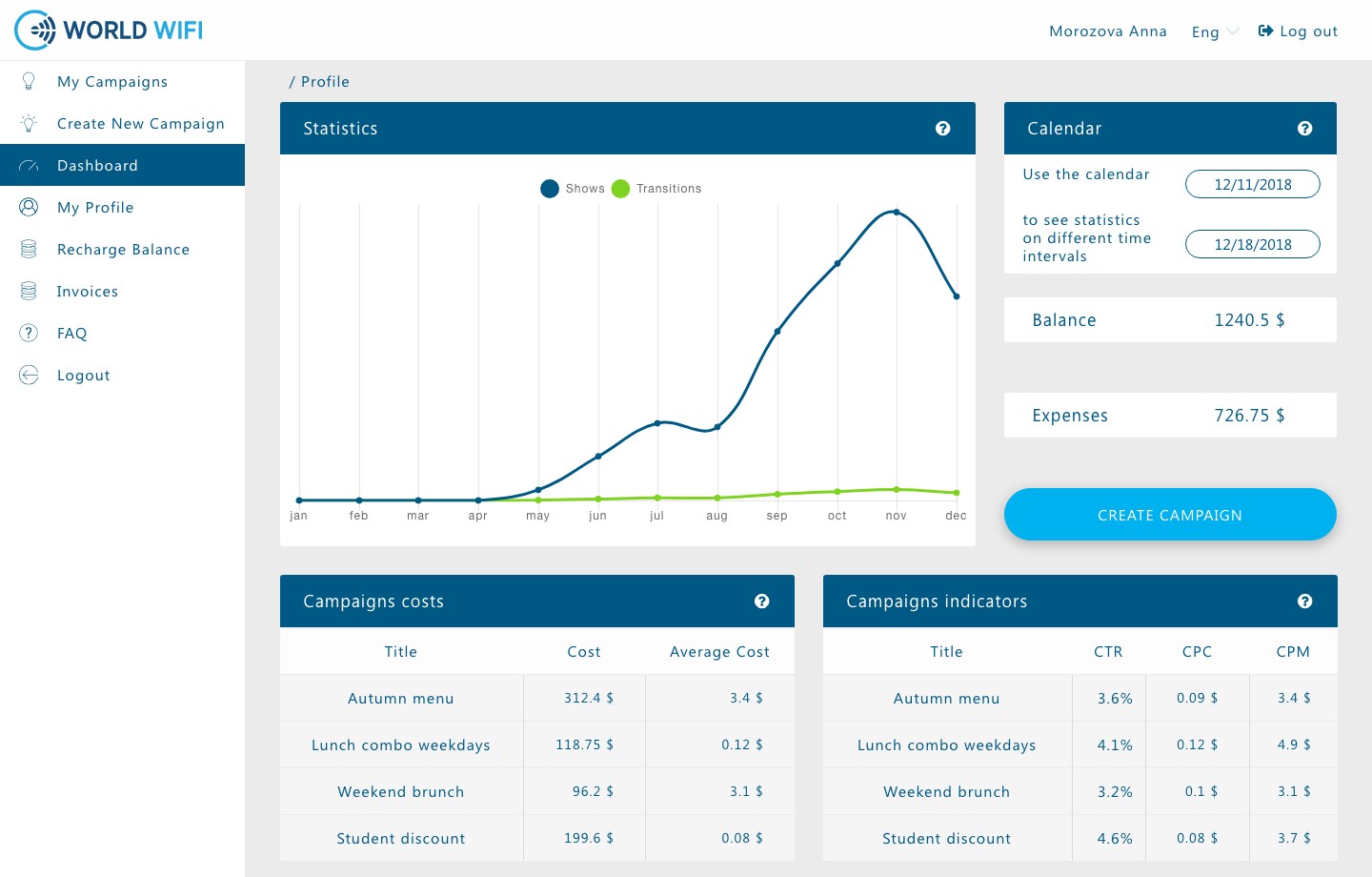The height and width of the screenshot is (877, 1372).
Task: Click the glowing bulb icon for Create New Campaign
Action: tap(29, 124)
